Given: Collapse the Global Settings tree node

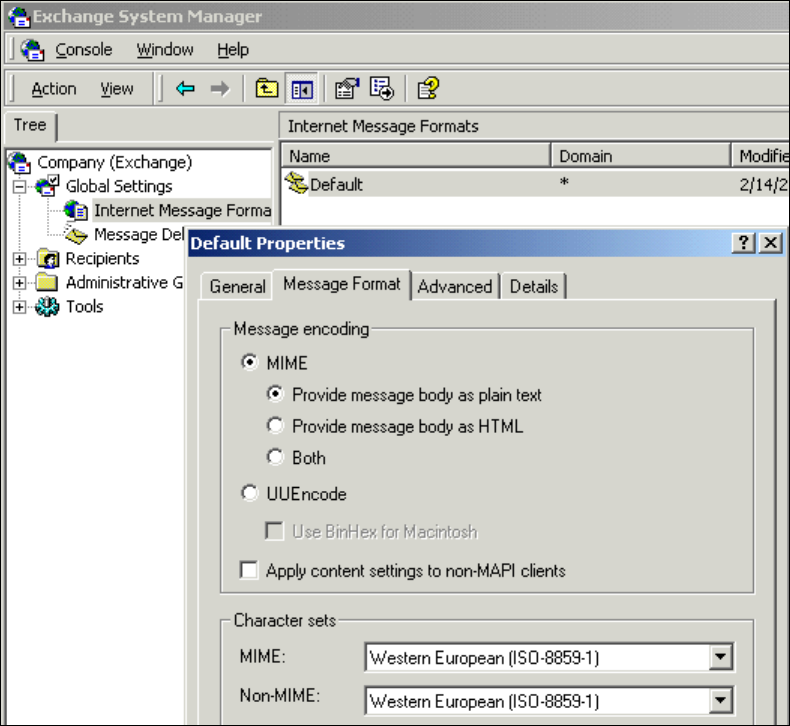Looking at the screenshot, I should tap(19, 187).
